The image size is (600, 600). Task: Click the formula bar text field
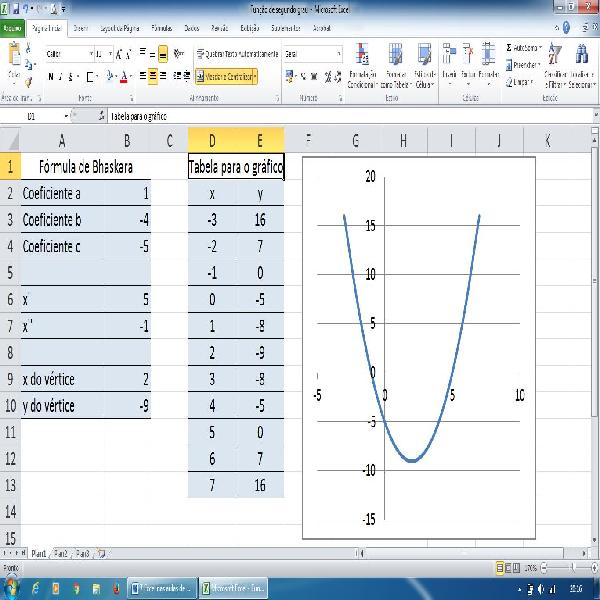click(x=350, y=116)
